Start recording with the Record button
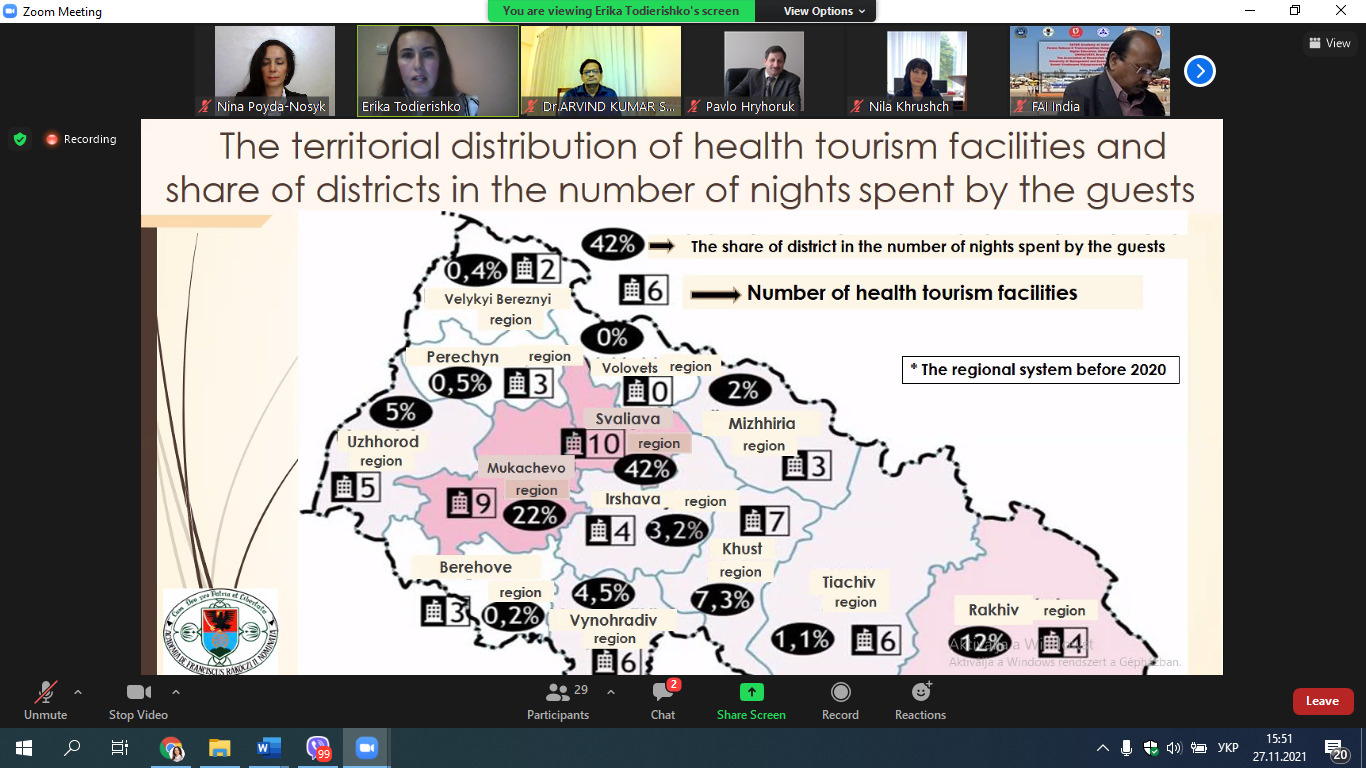The width and height of the screenshot is (1366, 768). tap(840, 692)
